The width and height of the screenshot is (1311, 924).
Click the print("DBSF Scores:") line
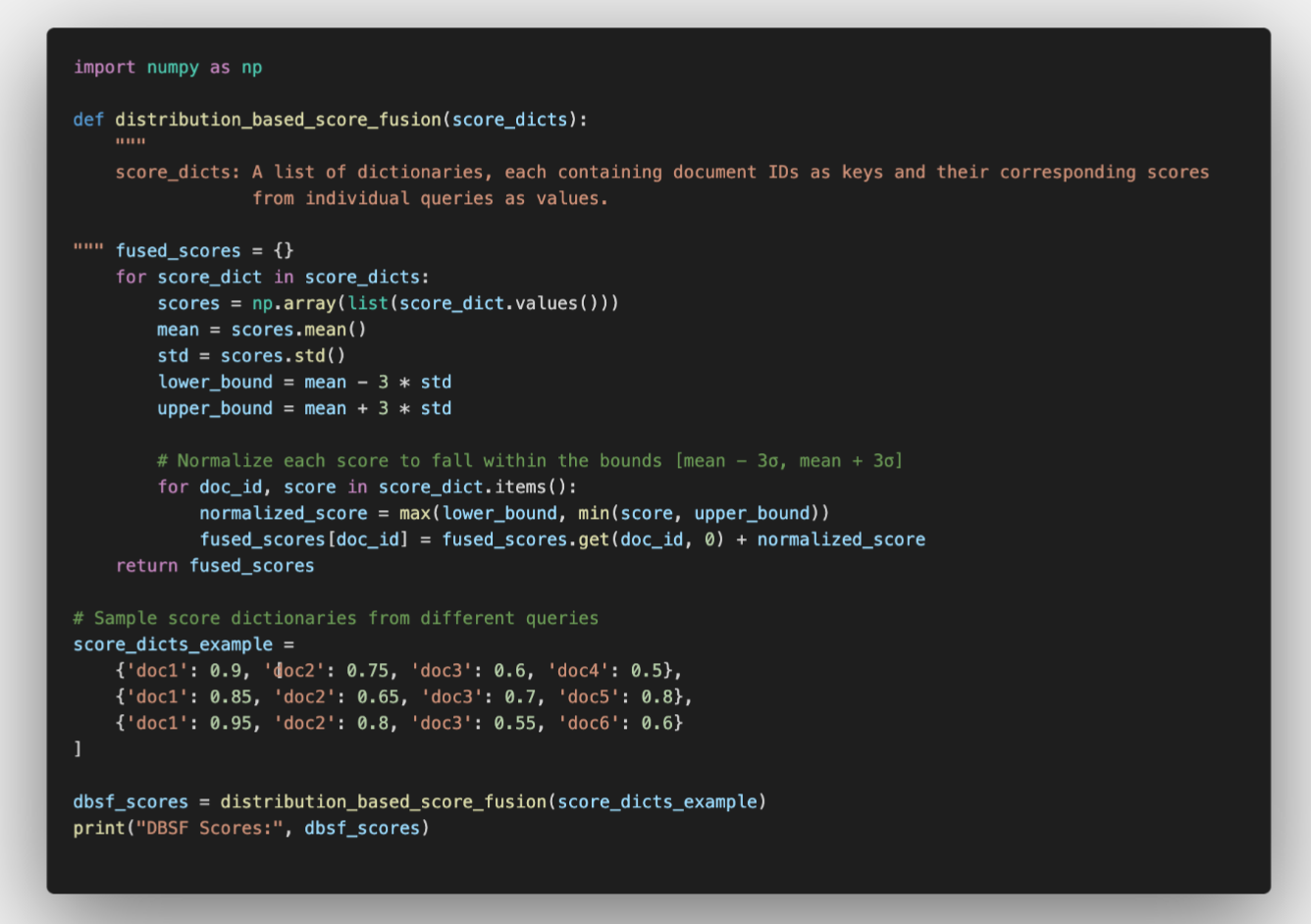(x=251, y=828)
